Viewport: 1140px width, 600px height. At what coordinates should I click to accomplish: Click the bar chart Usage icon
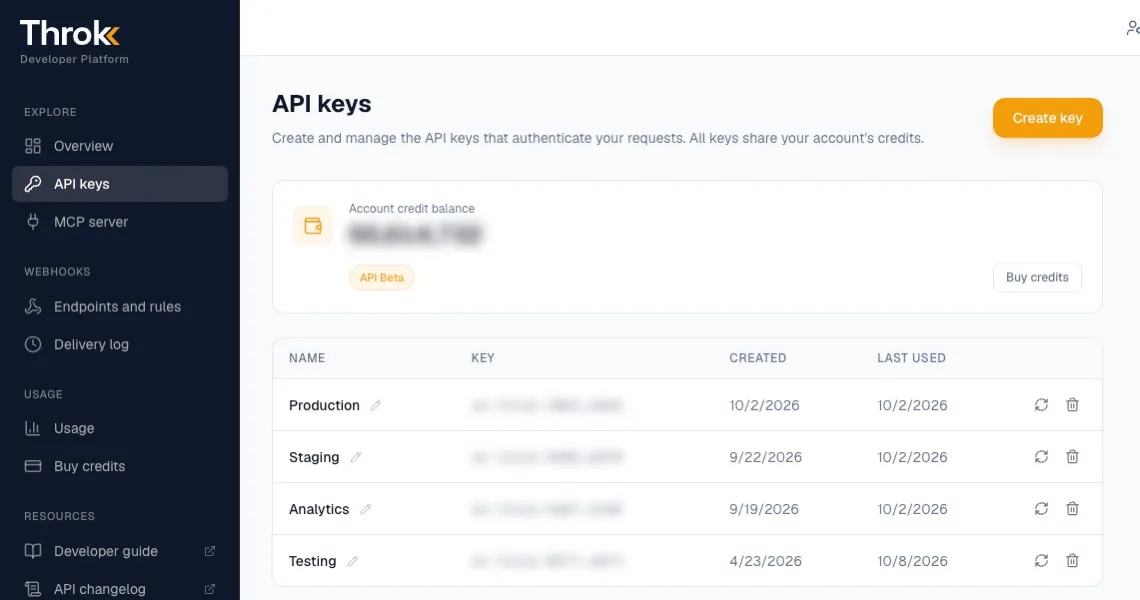tap(33, 428)
